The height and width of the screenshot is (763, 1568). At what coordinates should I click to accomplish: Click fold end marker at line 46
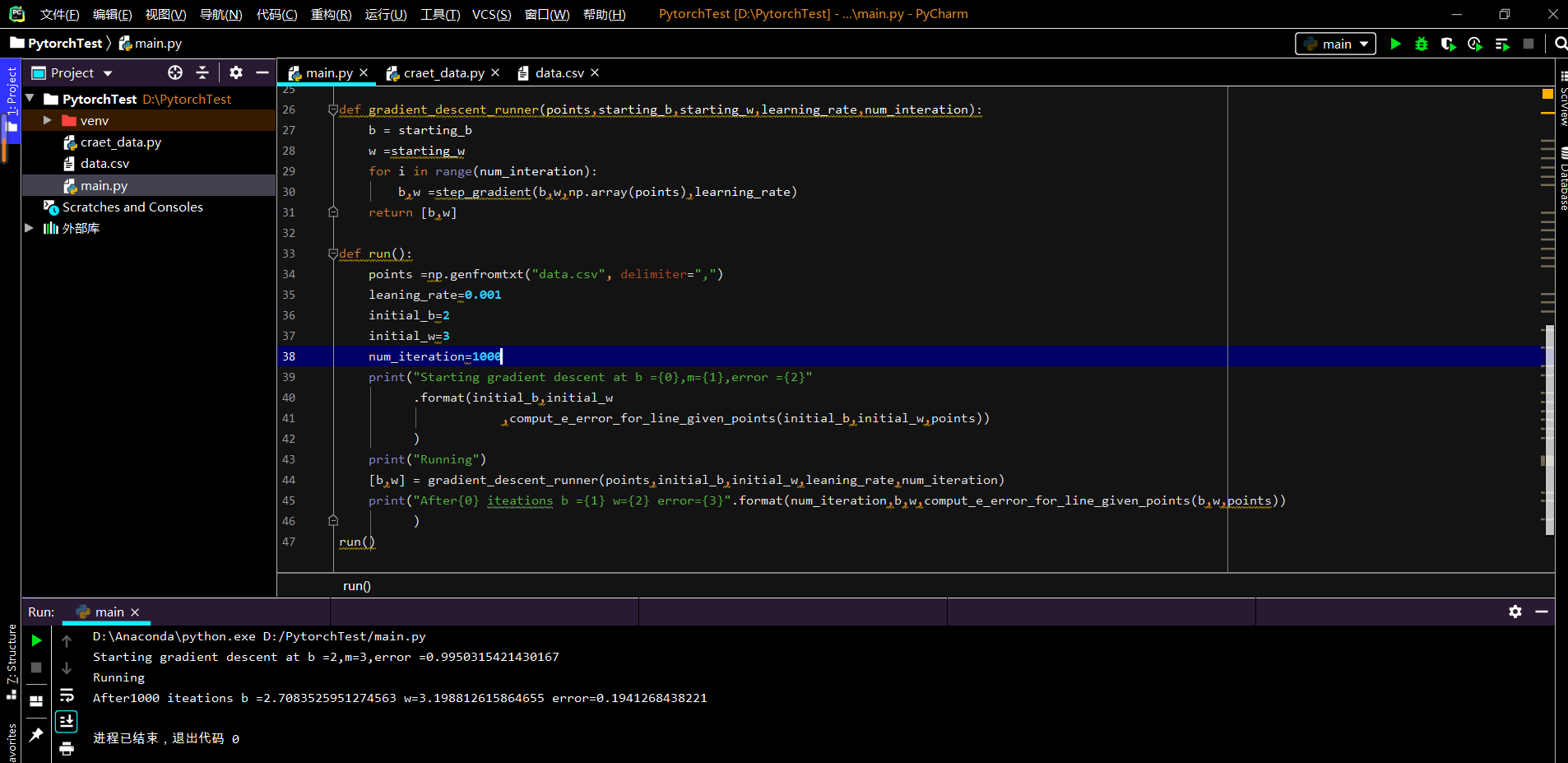pos(333,521)
